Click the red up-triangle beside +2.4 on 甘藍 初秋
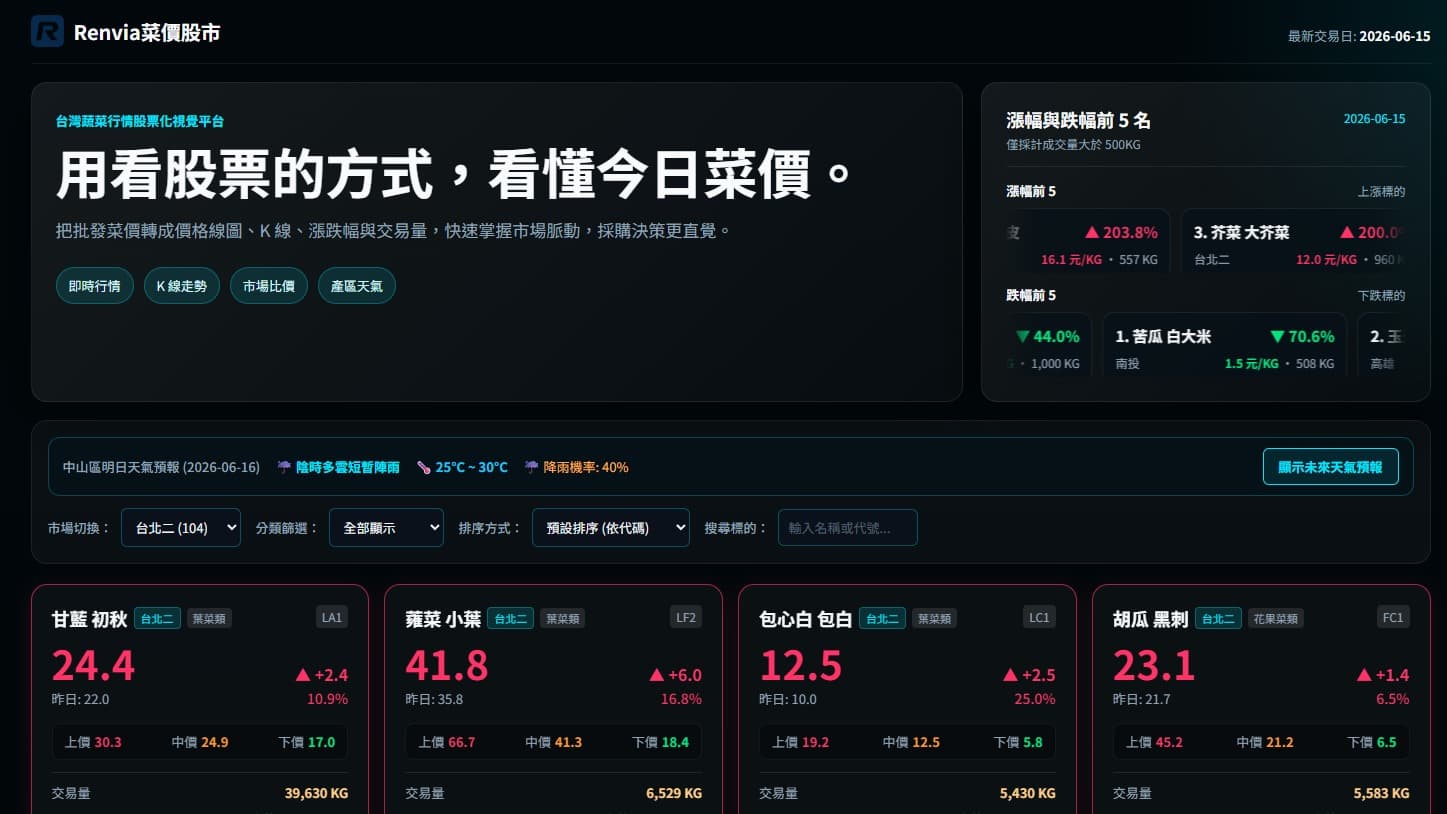 [303, 675]
